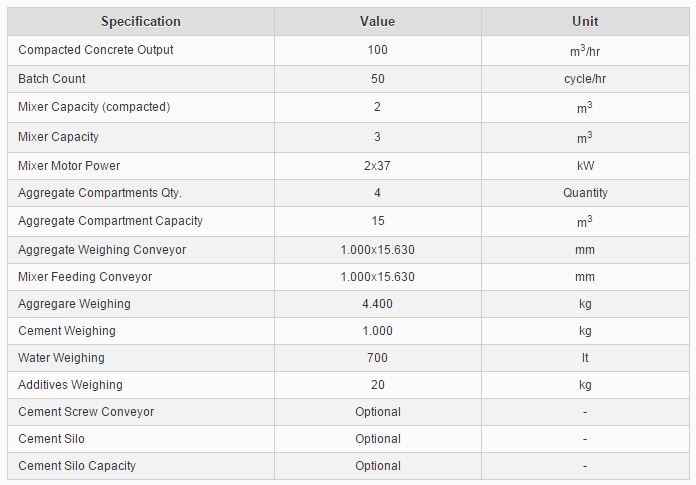
Task: Click the Unit column header
Action: (x=584, y=21)
